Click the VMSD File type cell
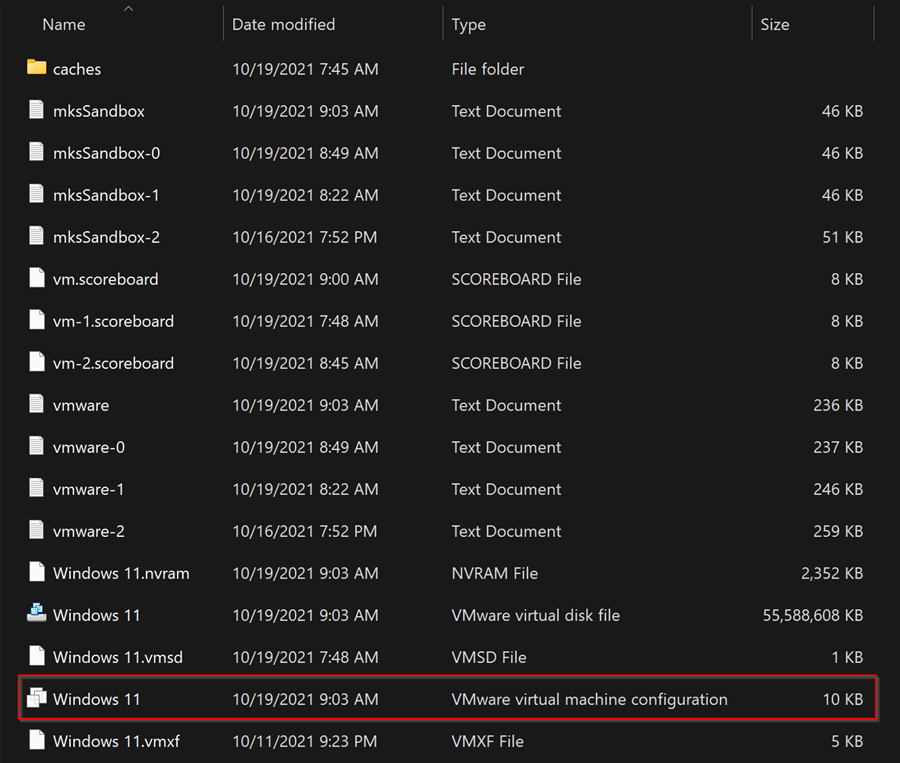 click(x=489, y=657)
